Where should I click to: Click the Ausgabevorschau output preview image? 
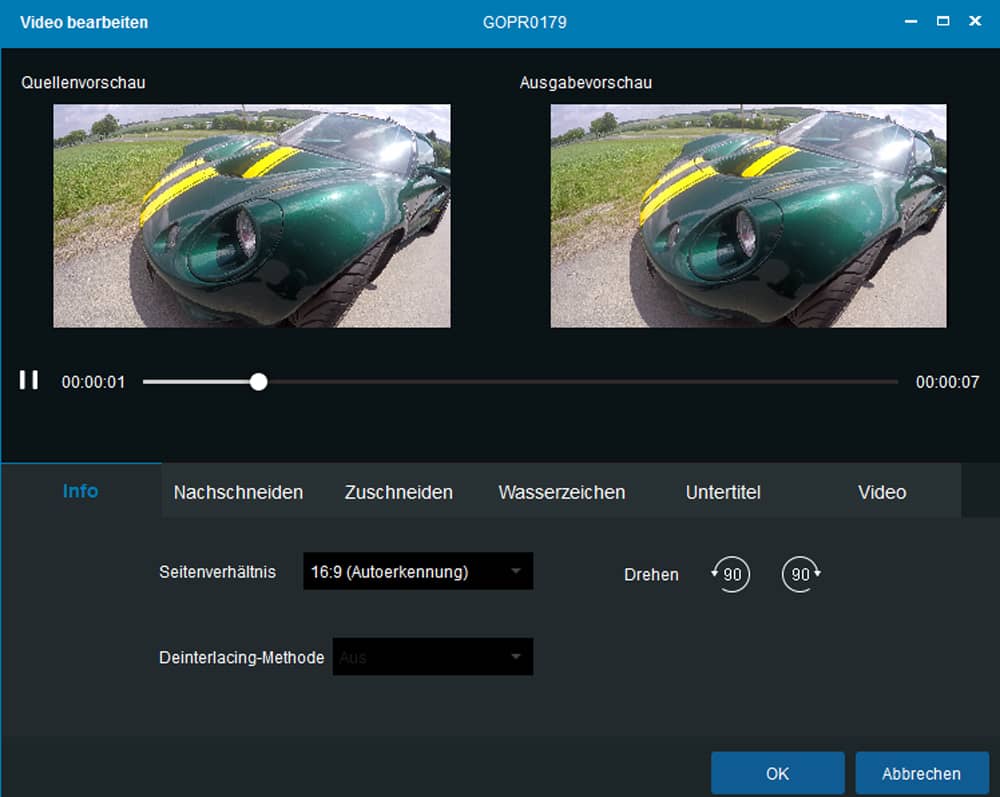tap(748, 216)
